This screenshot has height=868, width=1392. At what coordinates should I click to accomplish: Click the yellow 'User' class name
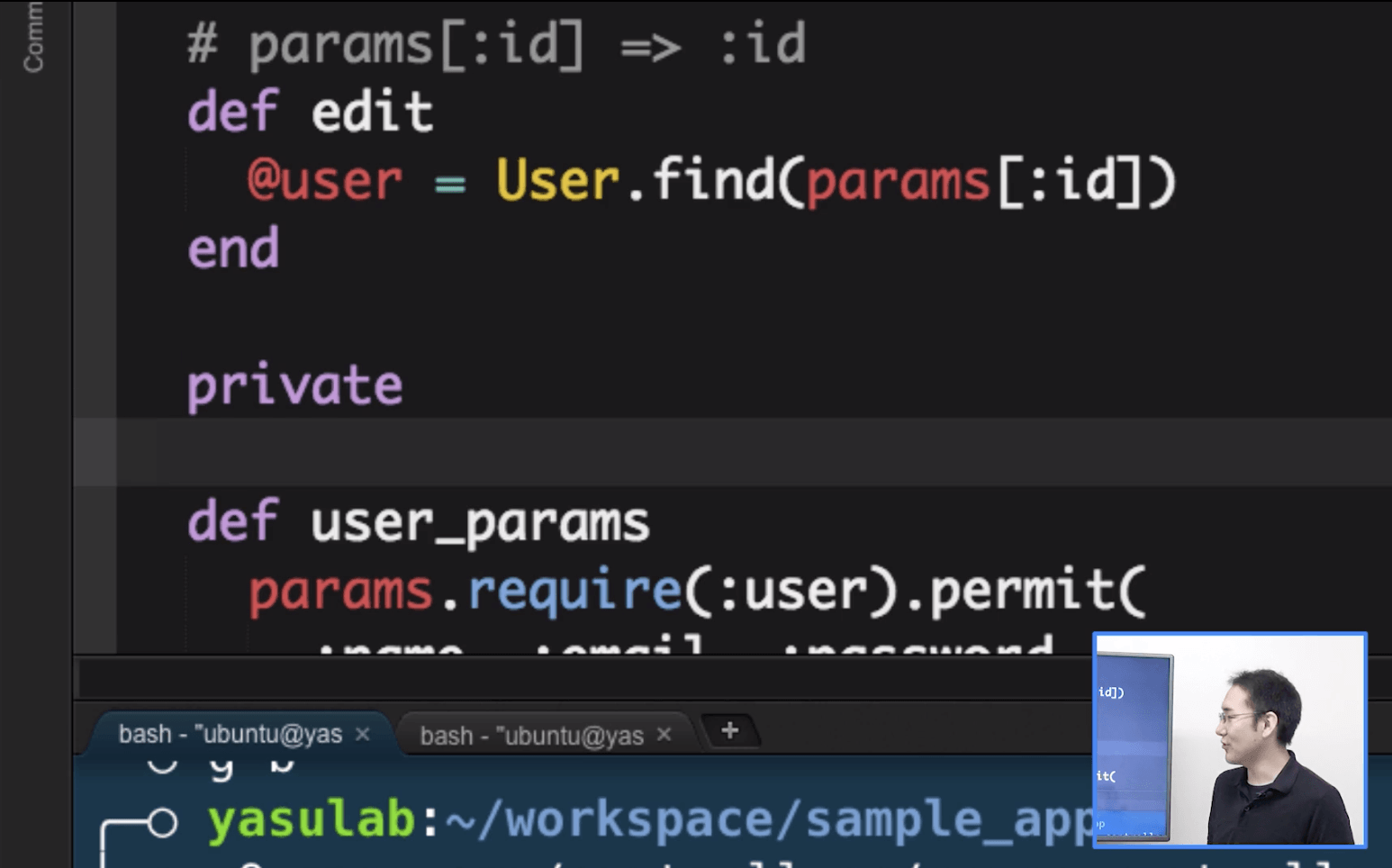(557, 180)
